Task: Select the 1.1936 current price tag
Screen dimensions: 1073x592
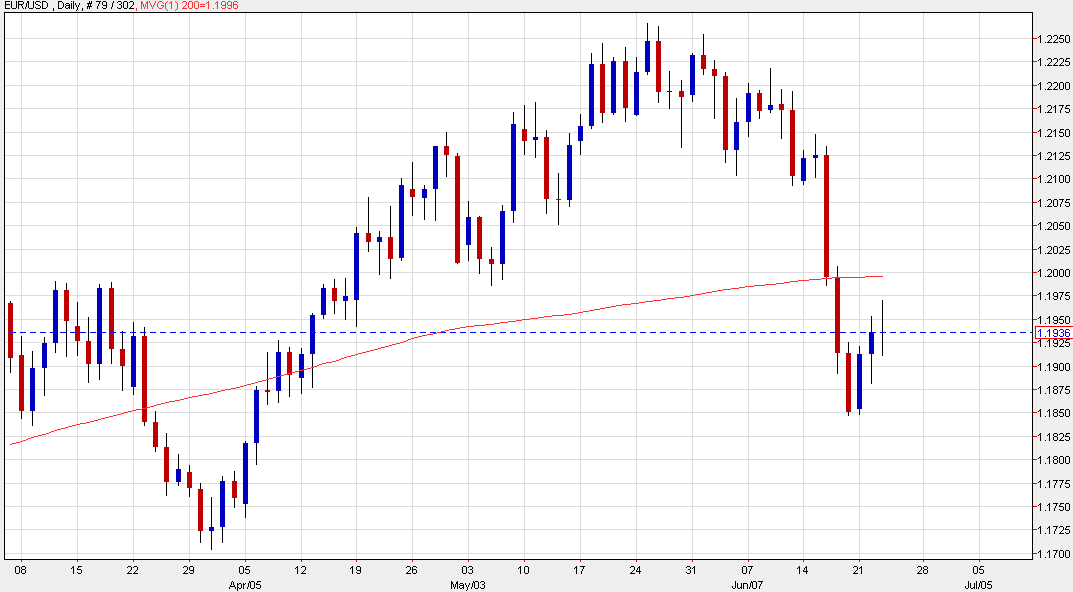Action: 1054,333
